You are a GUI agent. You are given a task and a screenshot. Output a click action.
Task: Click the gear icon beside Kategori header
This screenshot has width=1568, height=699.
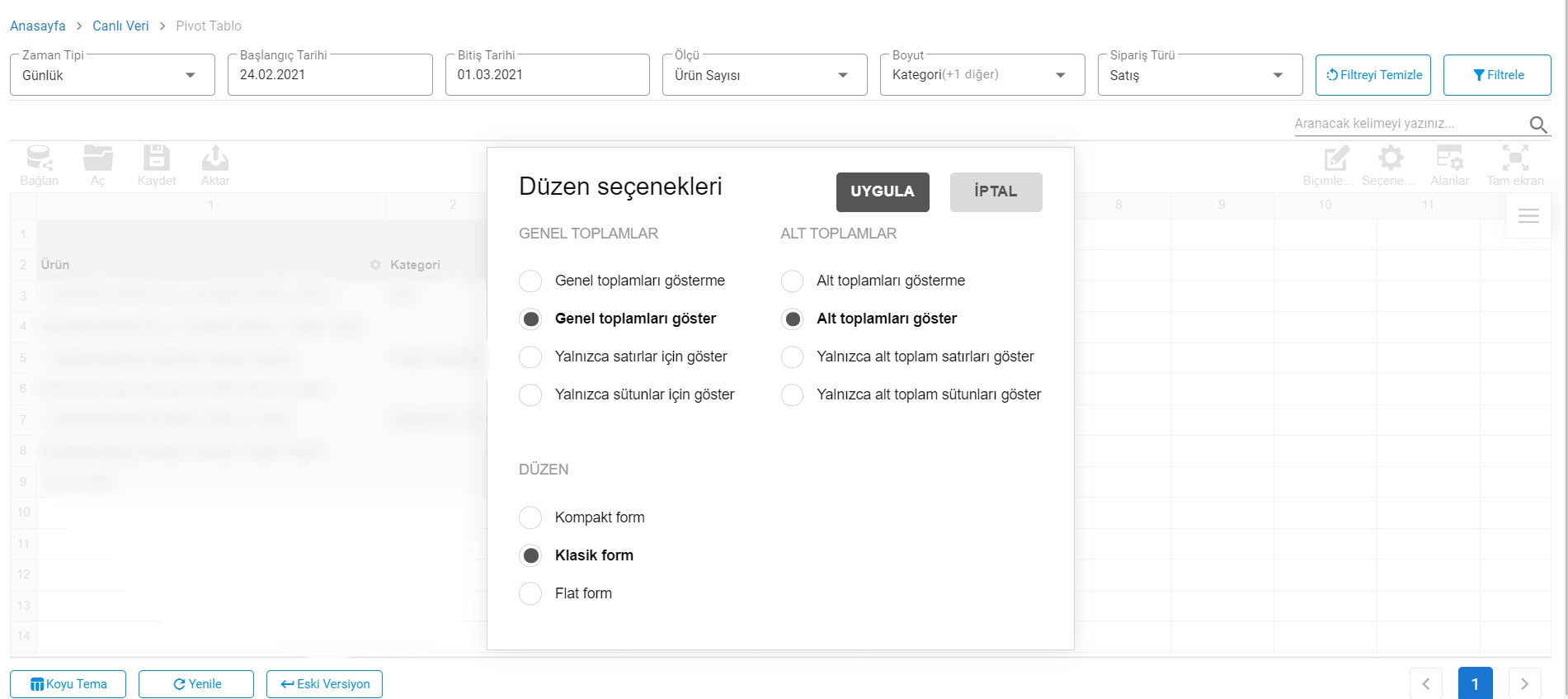[375, 265]
